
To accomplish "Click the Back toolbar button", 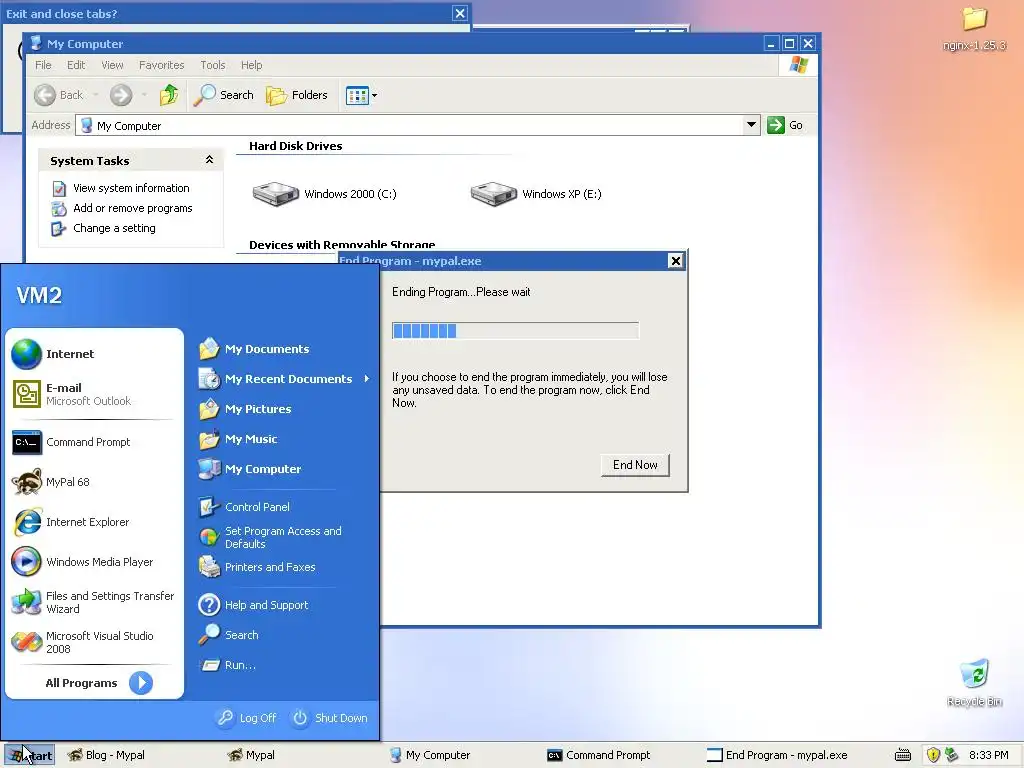I will click(x=60, y=95).
